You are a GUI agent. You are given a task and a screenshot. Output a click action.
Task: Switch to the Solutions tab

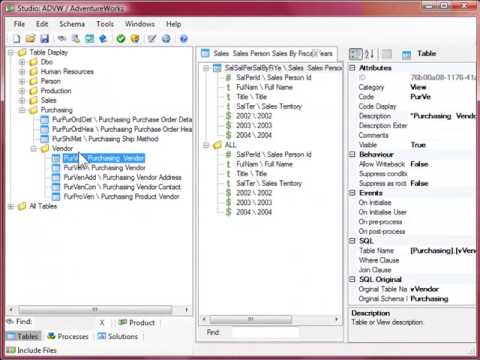coord(117,336)
